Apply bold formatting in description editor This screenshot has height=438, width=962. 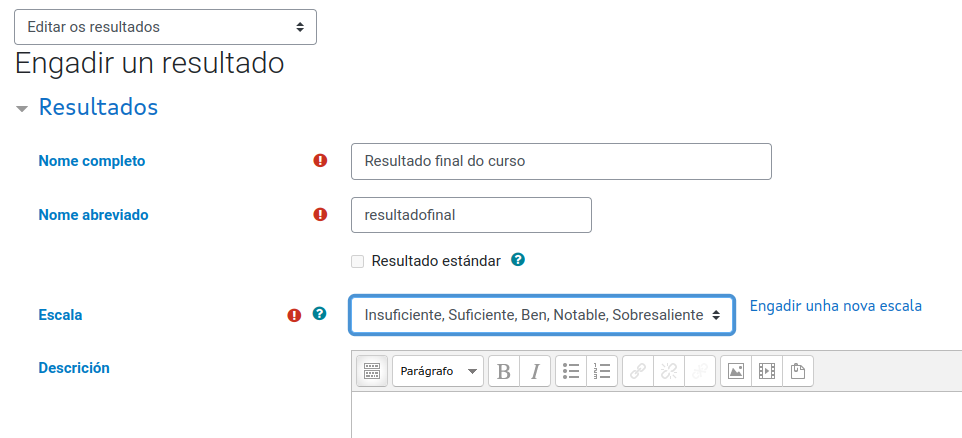[x=504, y=371]
